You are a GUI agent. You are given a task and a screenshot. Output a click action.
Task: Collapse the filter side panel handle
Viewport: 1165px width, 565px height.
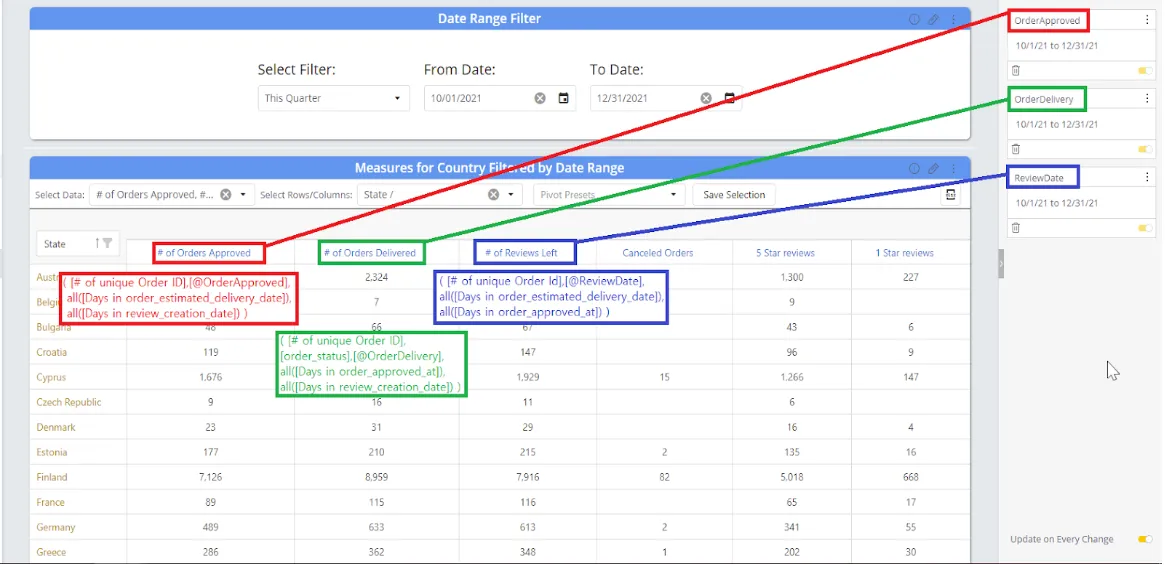tap(1001, 263)
